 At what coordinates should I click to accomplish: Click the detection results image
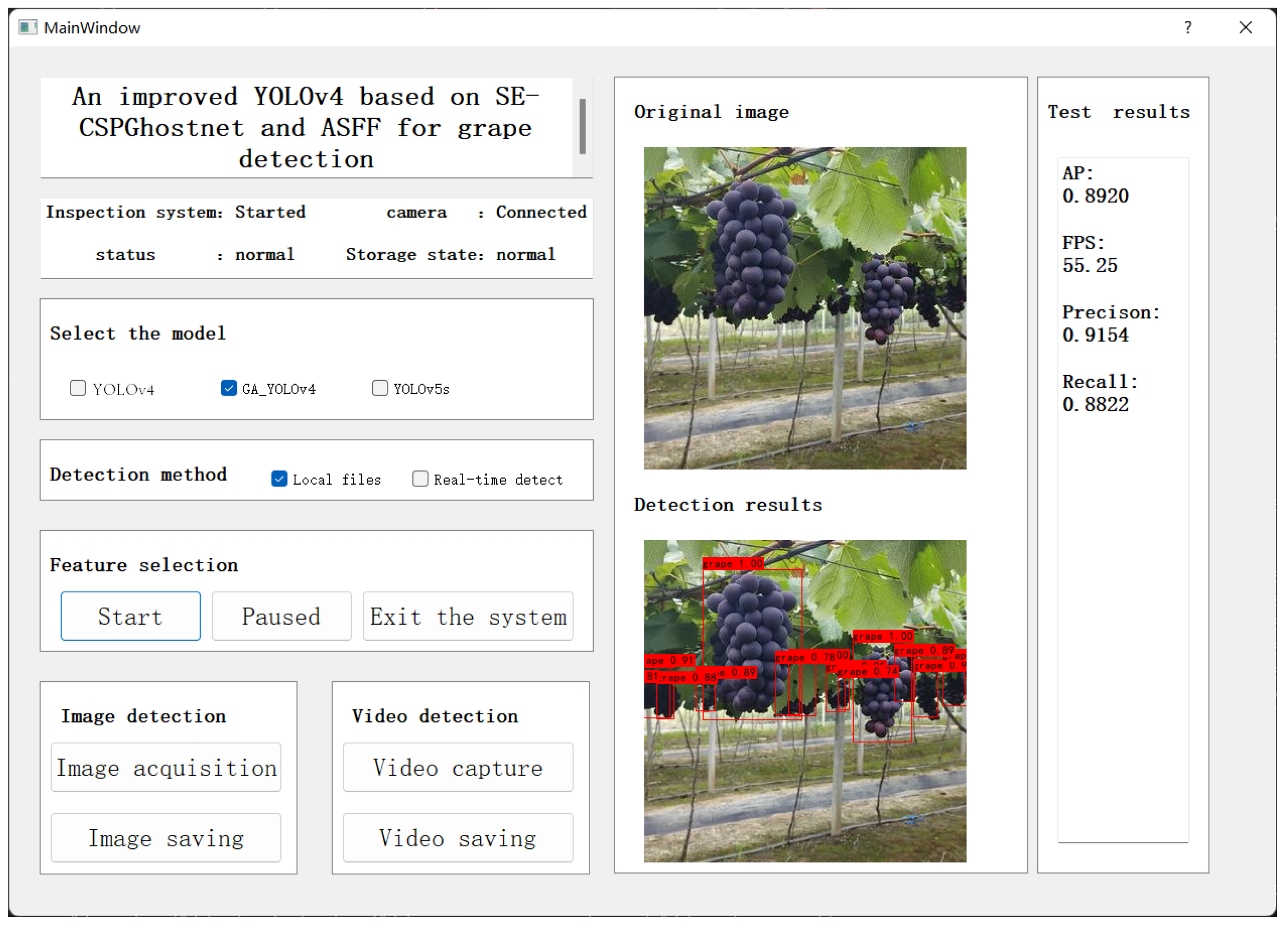805,701
